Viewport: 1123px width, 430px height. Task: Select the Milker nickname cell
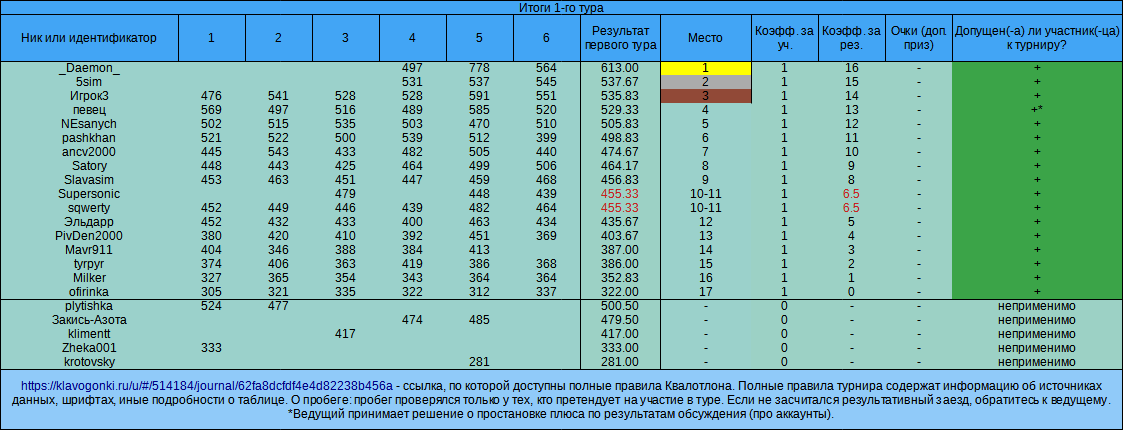(89, 277)
